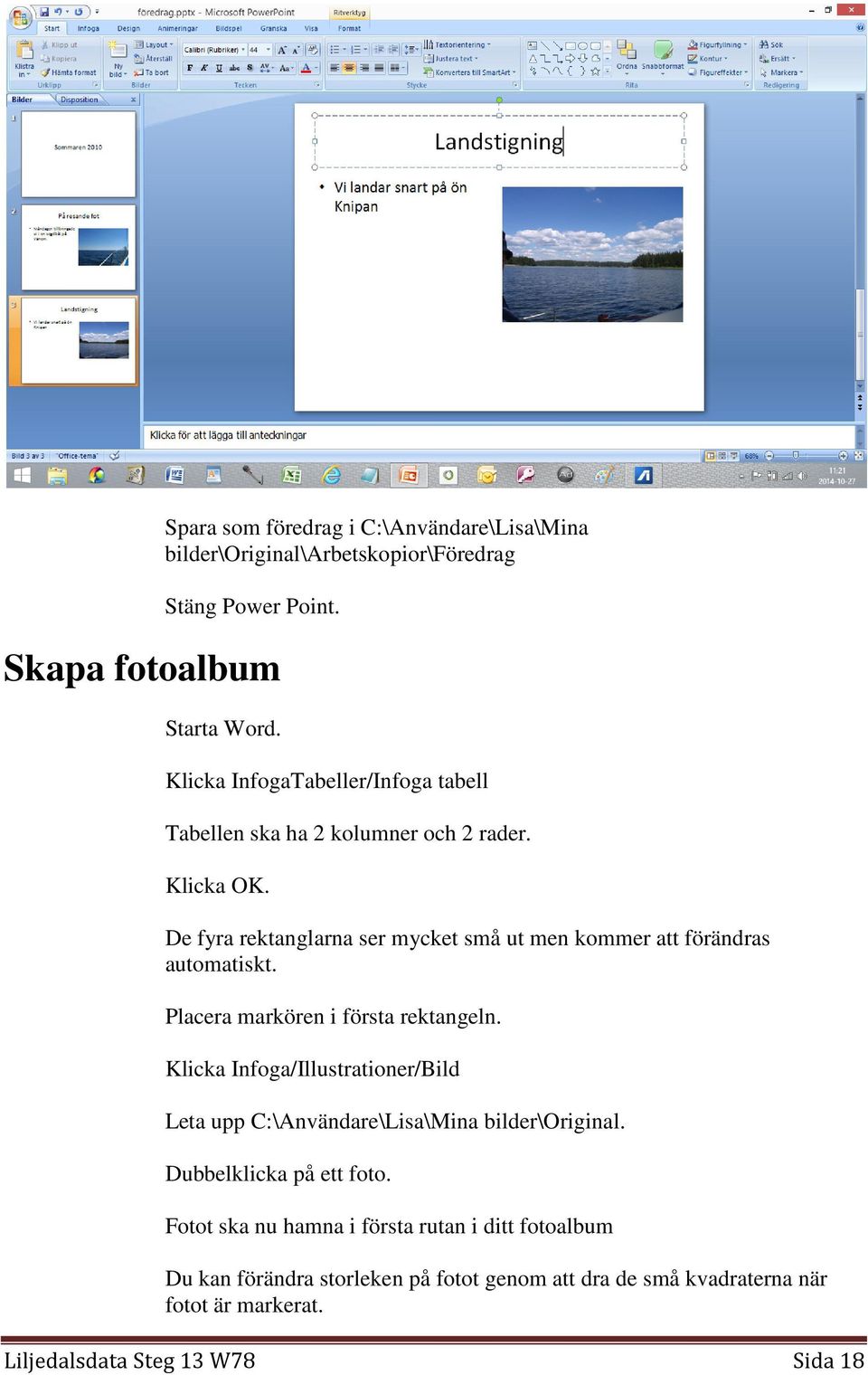
Task: Toggle underline U formatting
Action: click(219, 68)
